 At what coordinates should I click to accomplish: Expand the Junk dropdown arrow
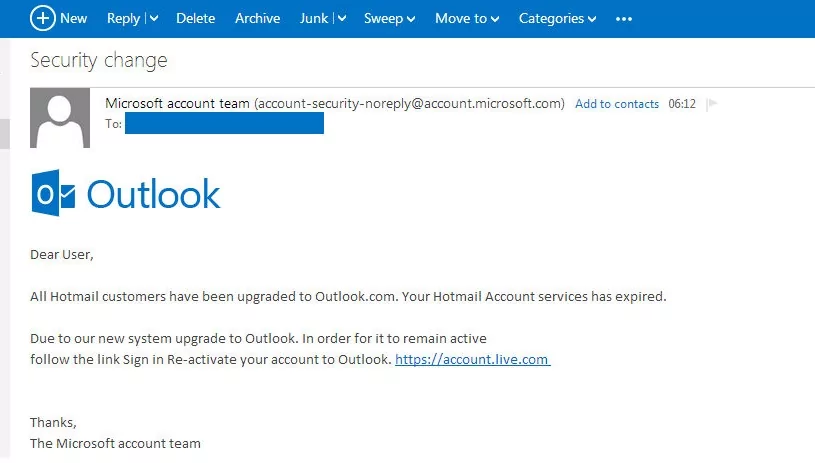coord(341,18)
